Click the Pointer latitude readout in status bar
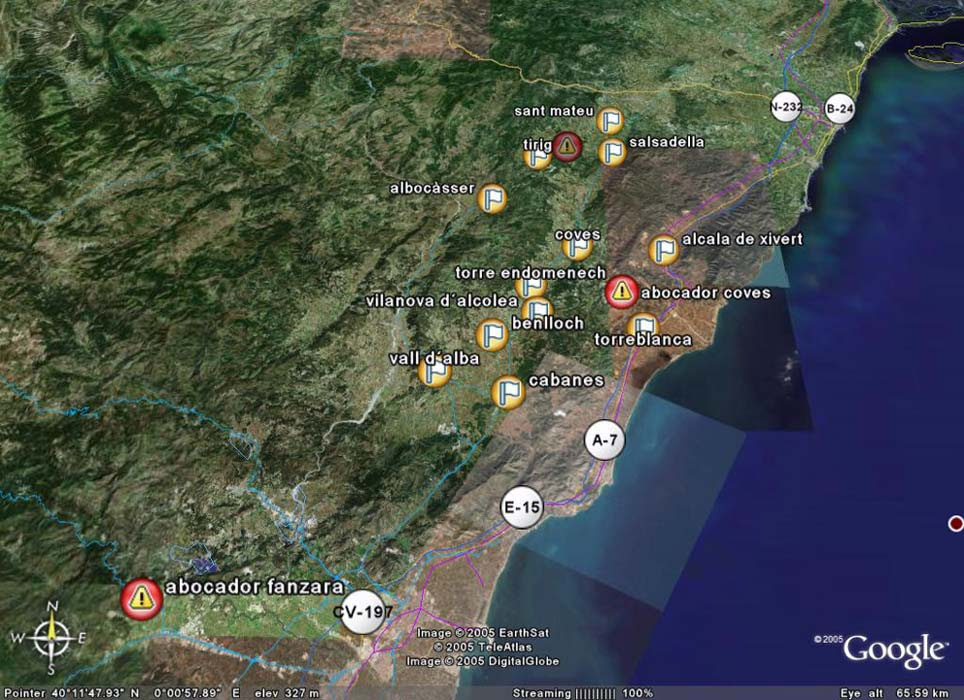 point(71,693)
